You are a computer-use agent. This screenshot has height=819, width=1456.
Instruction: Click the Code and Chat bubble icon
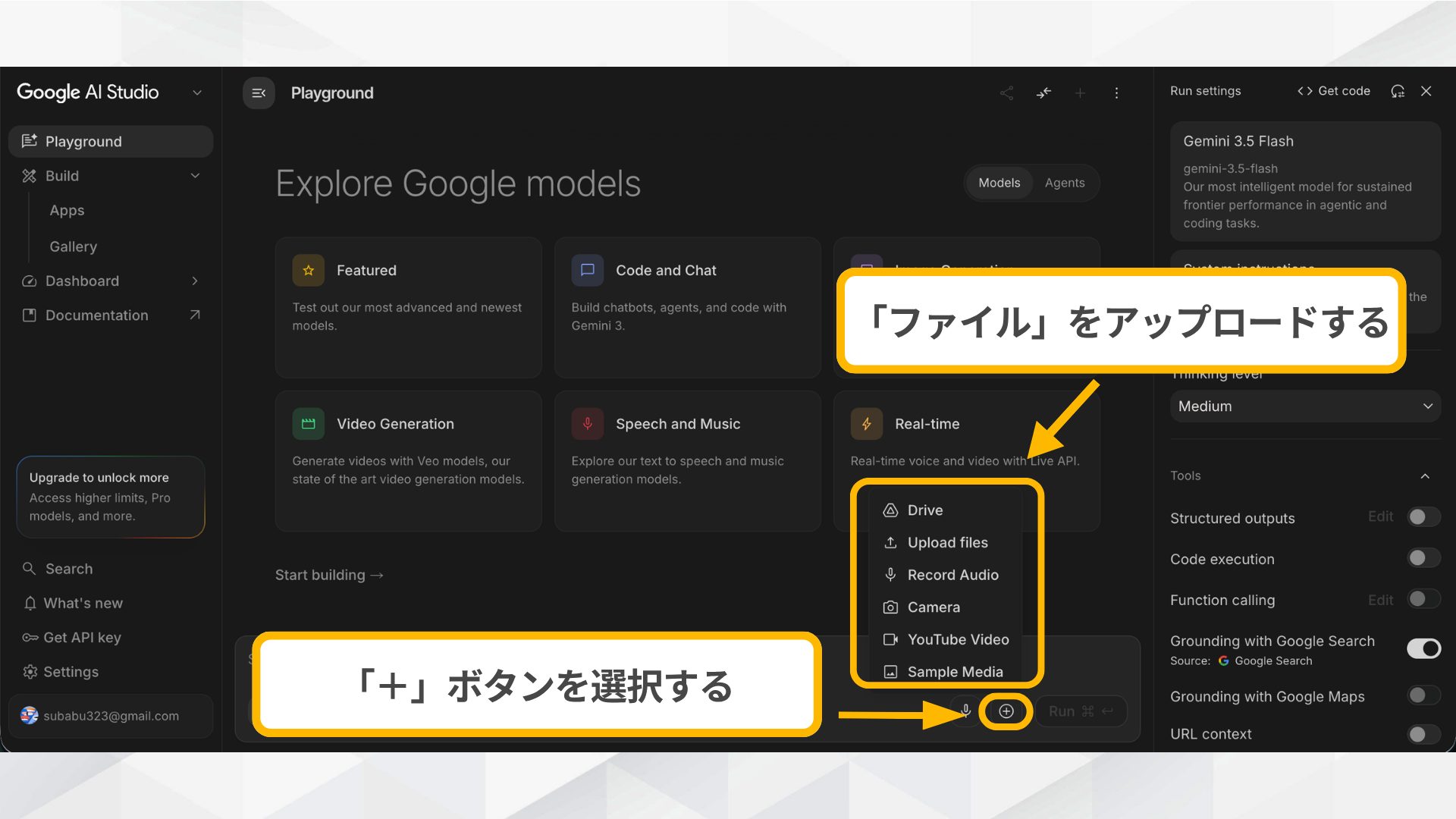coord(588,271)
